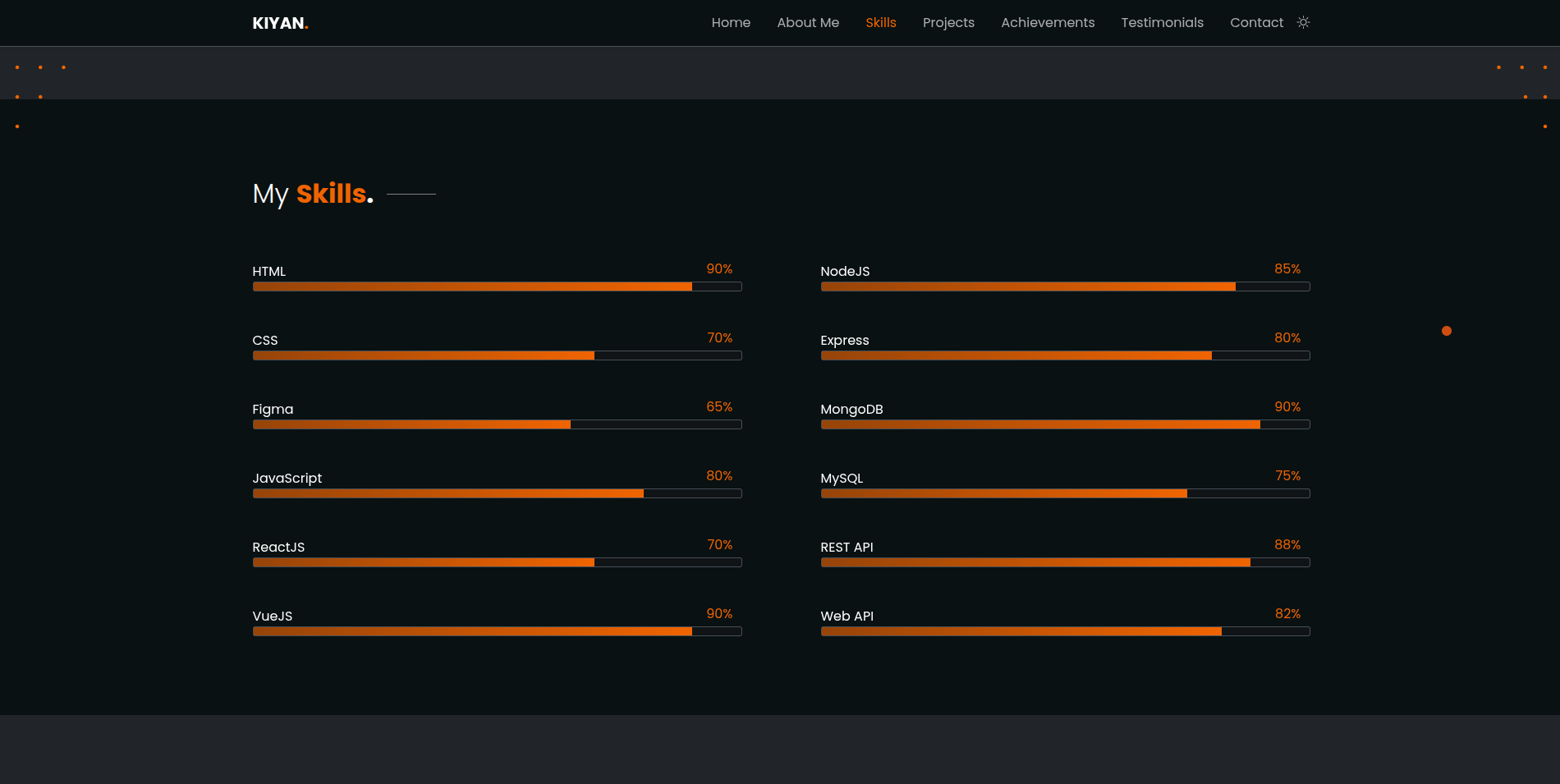
Task: Click the orange floating dot on right
Action: point(1446,331)
